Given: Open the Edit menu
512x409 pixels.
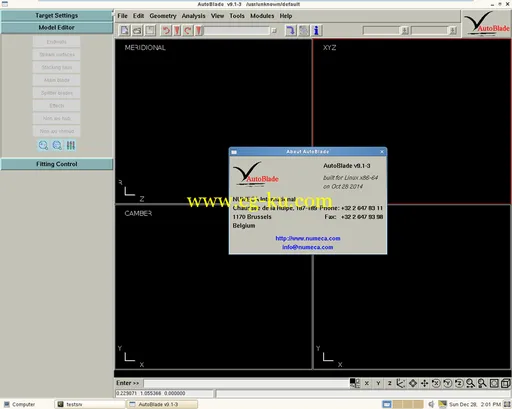Looking at the screenshot, I should [138, 16].
